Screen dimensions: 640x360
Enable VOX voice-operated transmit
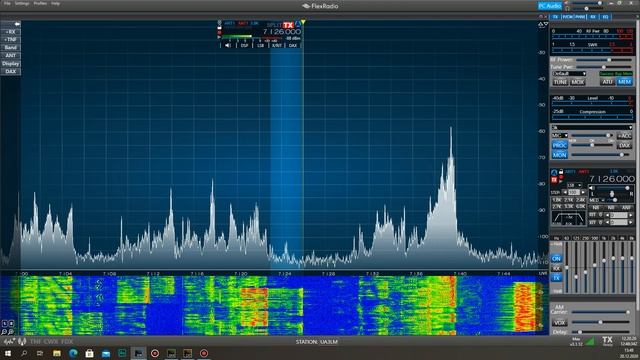[x=559, y=322]
